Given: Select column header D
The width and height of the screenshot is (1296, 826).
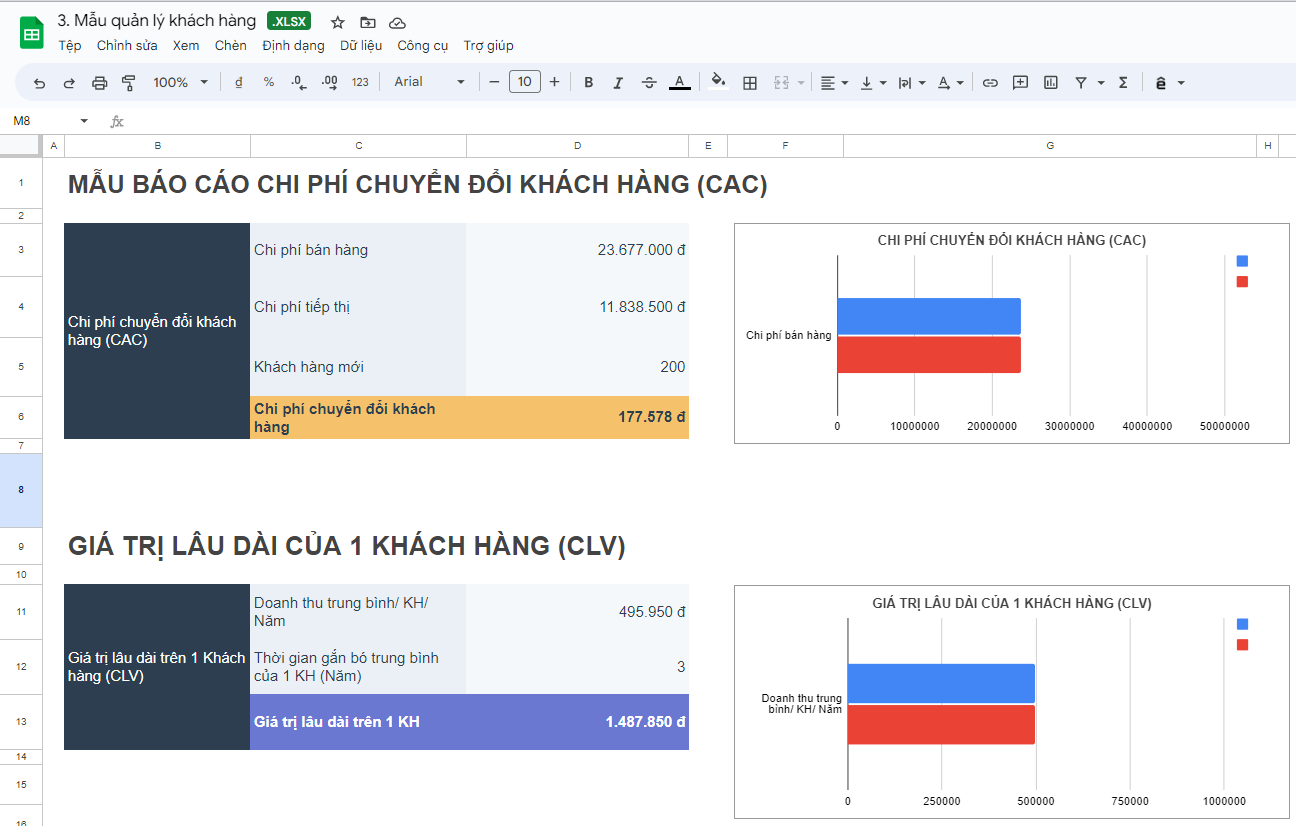Looking at the screenshot, I should click(577, 146).
